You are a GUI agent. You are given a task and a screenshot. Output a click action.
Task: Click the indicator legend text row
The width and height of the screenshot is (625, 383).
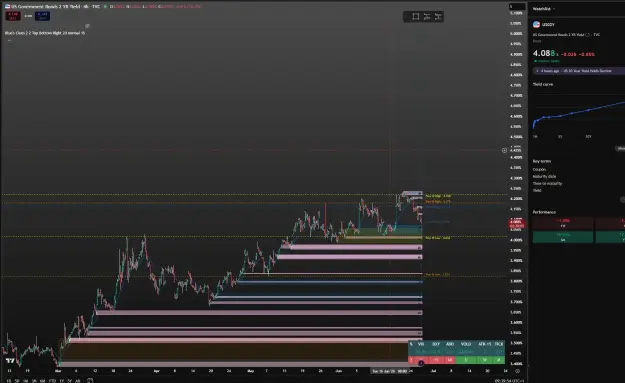pyautogui.click(x=45, y=33)
